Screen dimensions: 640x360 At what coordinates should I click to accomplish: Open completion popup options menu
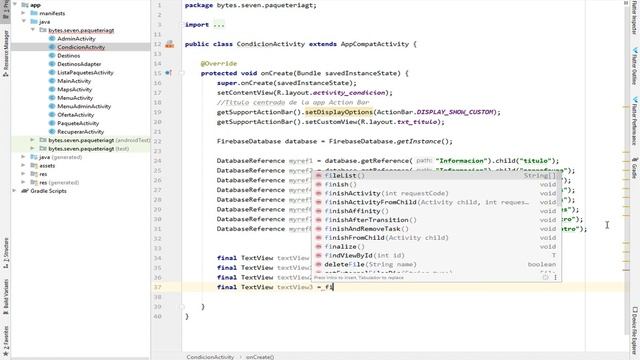pyautogui.click(x=555, y=277)
